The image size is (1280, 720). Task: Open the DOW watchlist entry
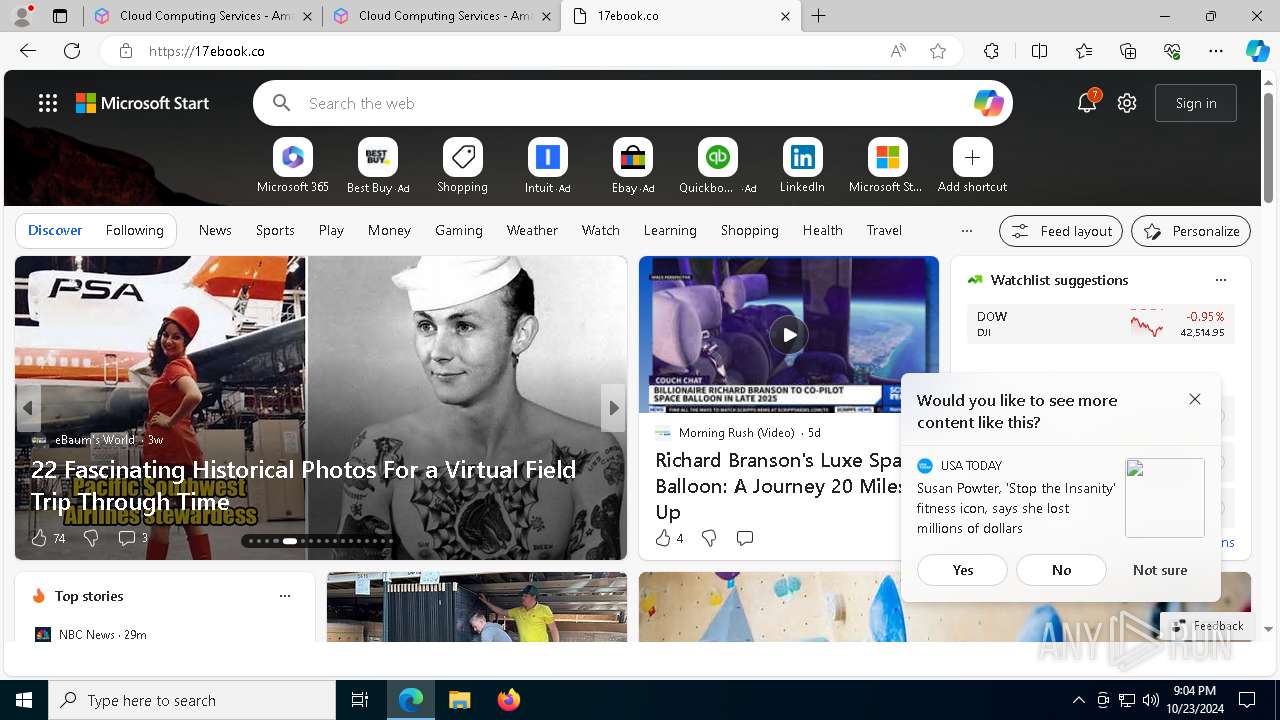click(x=1100, y=324)
